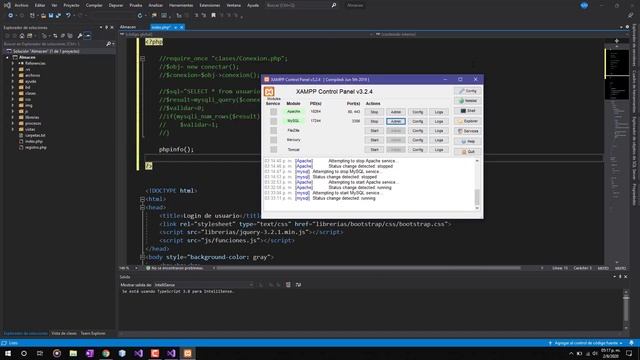Open Help in the XAMPP Control Panel
The height and width of the screenshot is (360, 640).
(467, 141)
